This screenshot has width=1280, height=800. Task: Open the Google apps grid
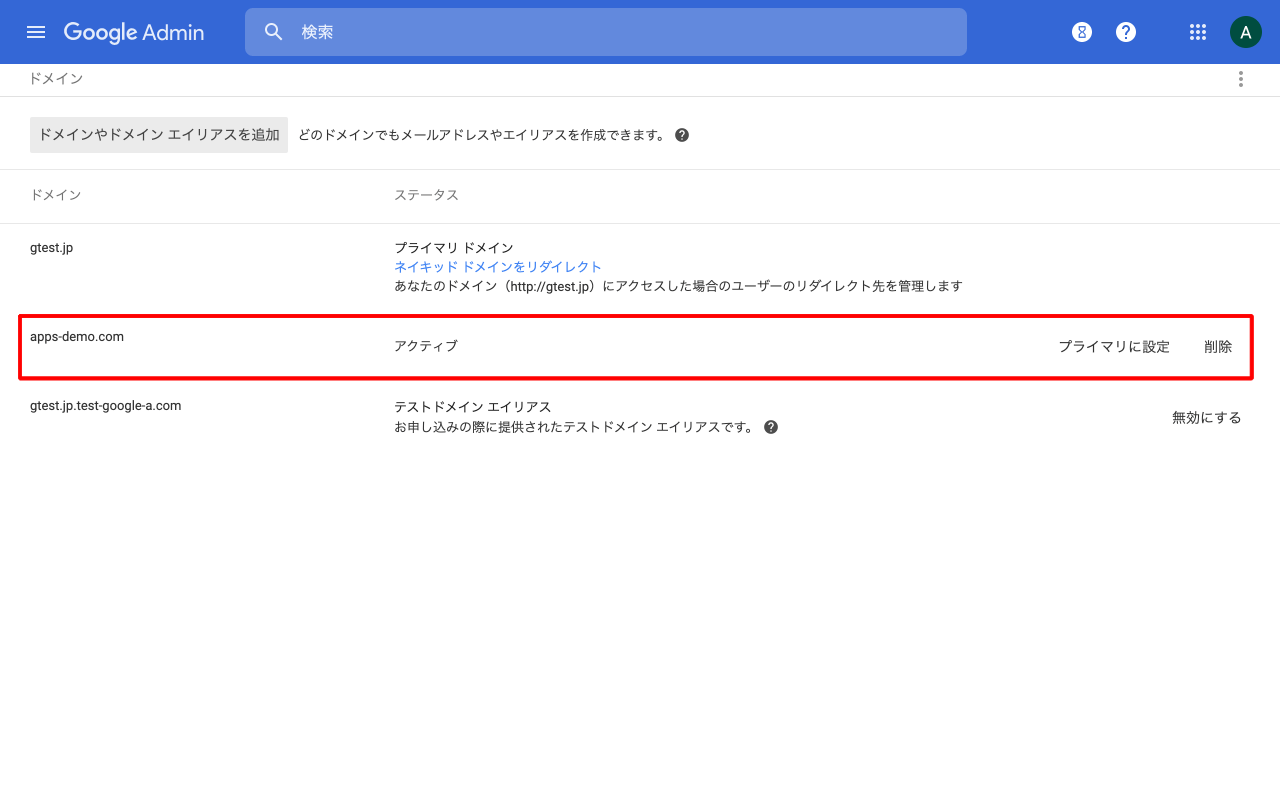pos(1198,32)
